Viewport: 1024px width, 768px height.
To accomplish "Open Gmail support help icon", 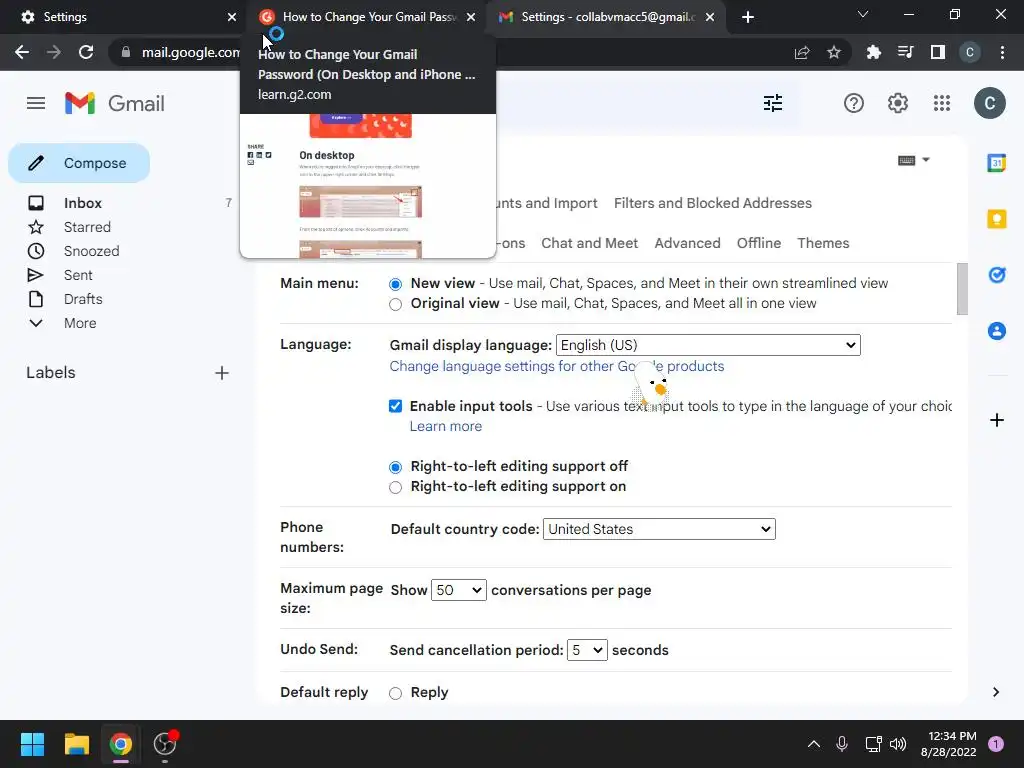I will [854, 103].
